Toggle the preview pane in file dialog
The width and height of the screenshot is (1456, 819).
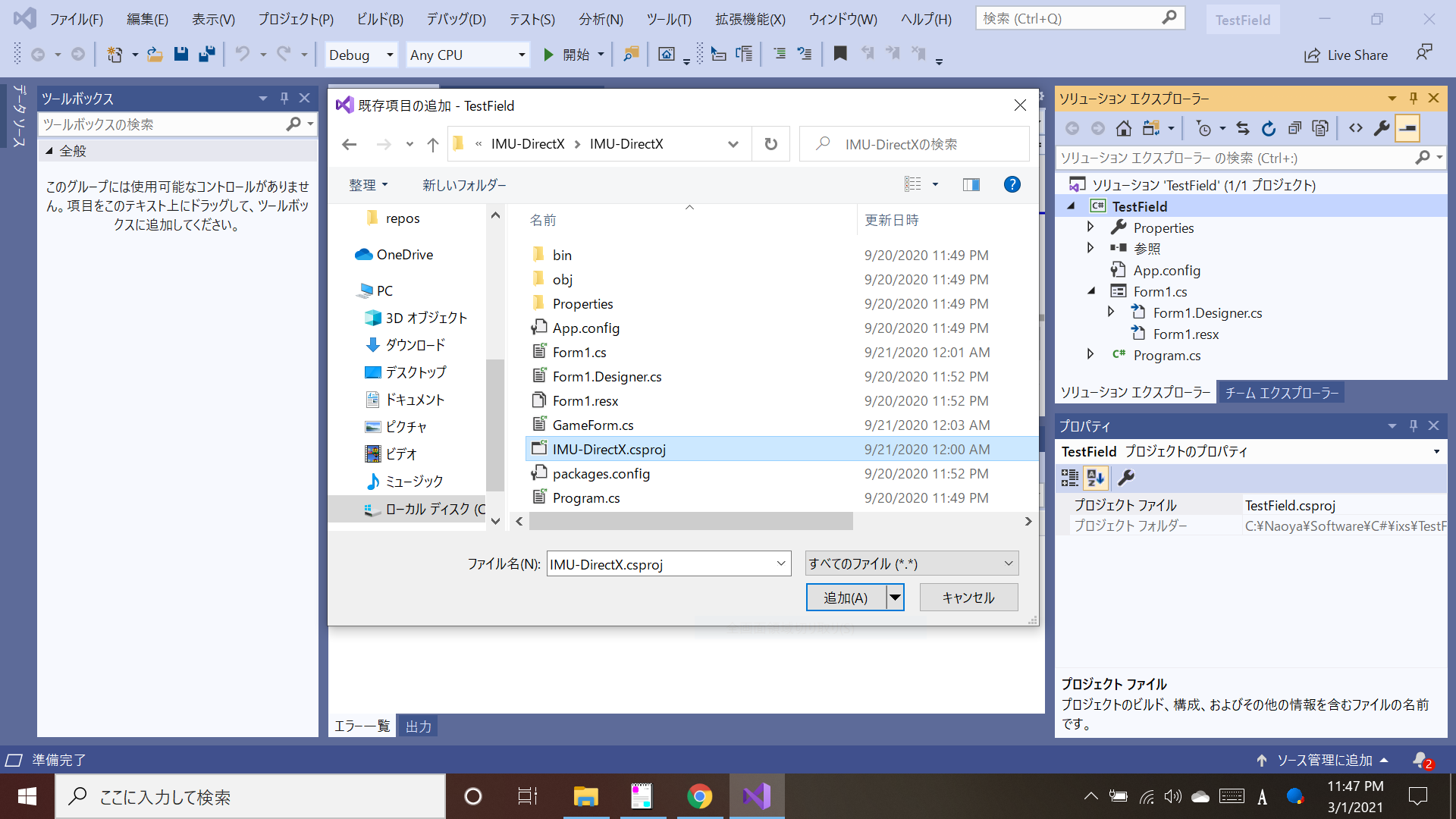click(971, 184)
